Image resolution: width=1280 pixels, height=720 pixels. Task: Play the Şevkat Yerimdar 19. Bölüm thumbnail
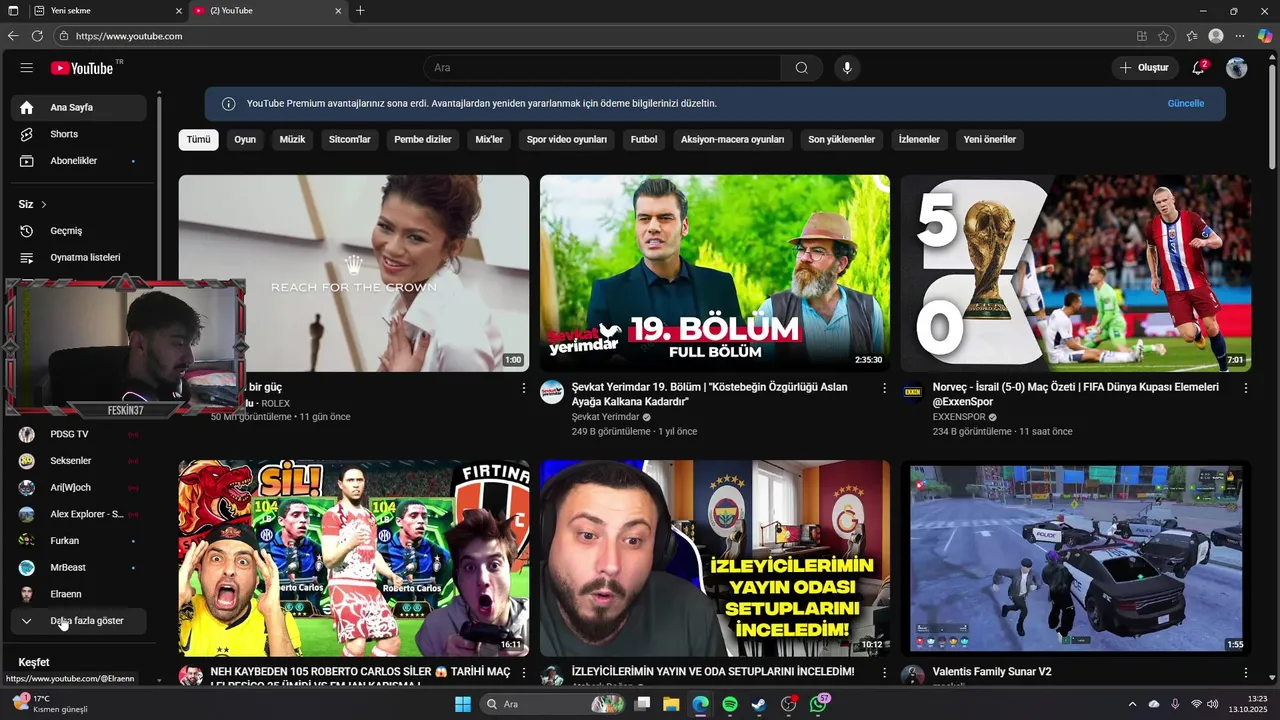(715, 273)
